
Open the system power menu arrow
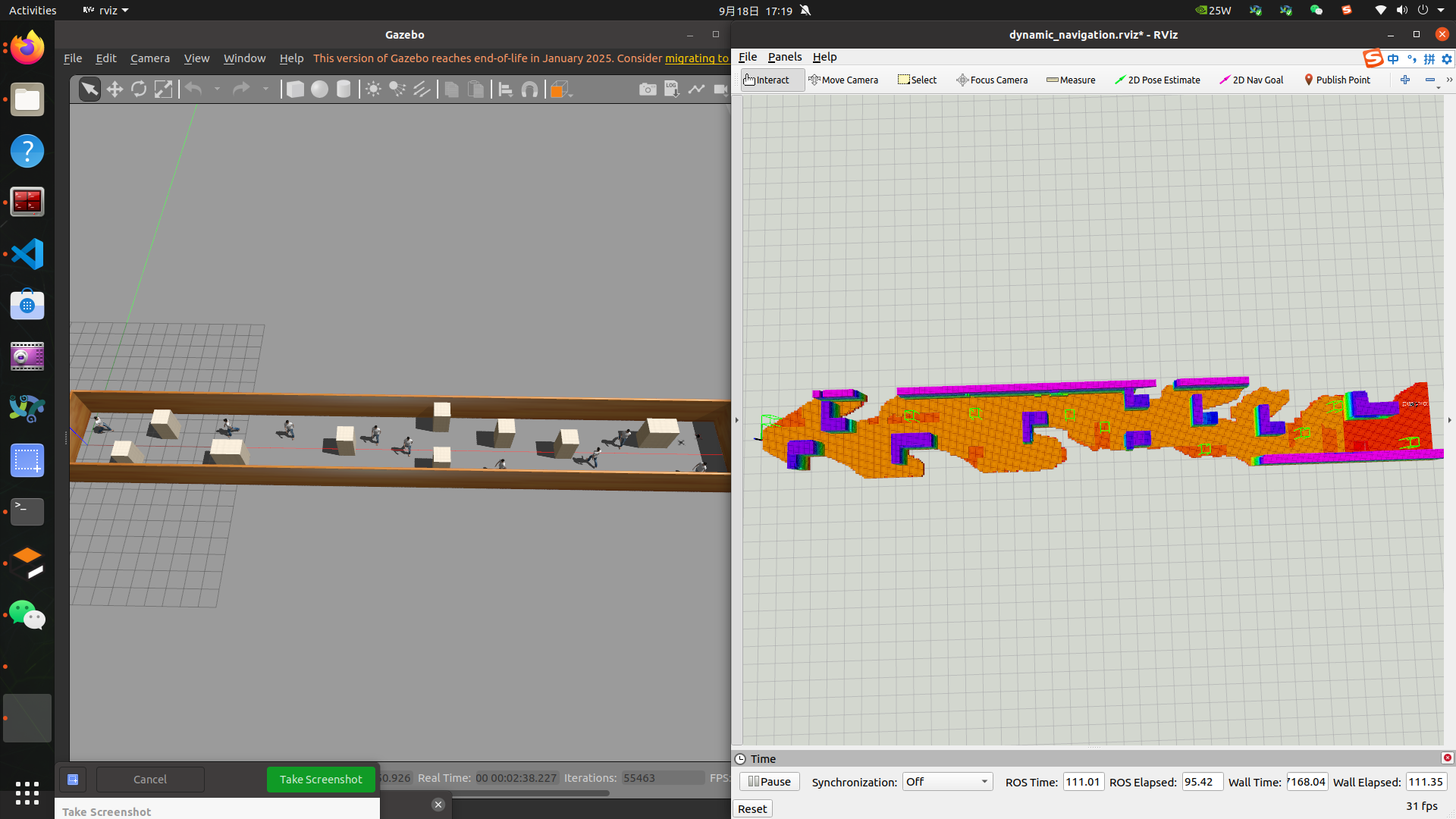1441,11
